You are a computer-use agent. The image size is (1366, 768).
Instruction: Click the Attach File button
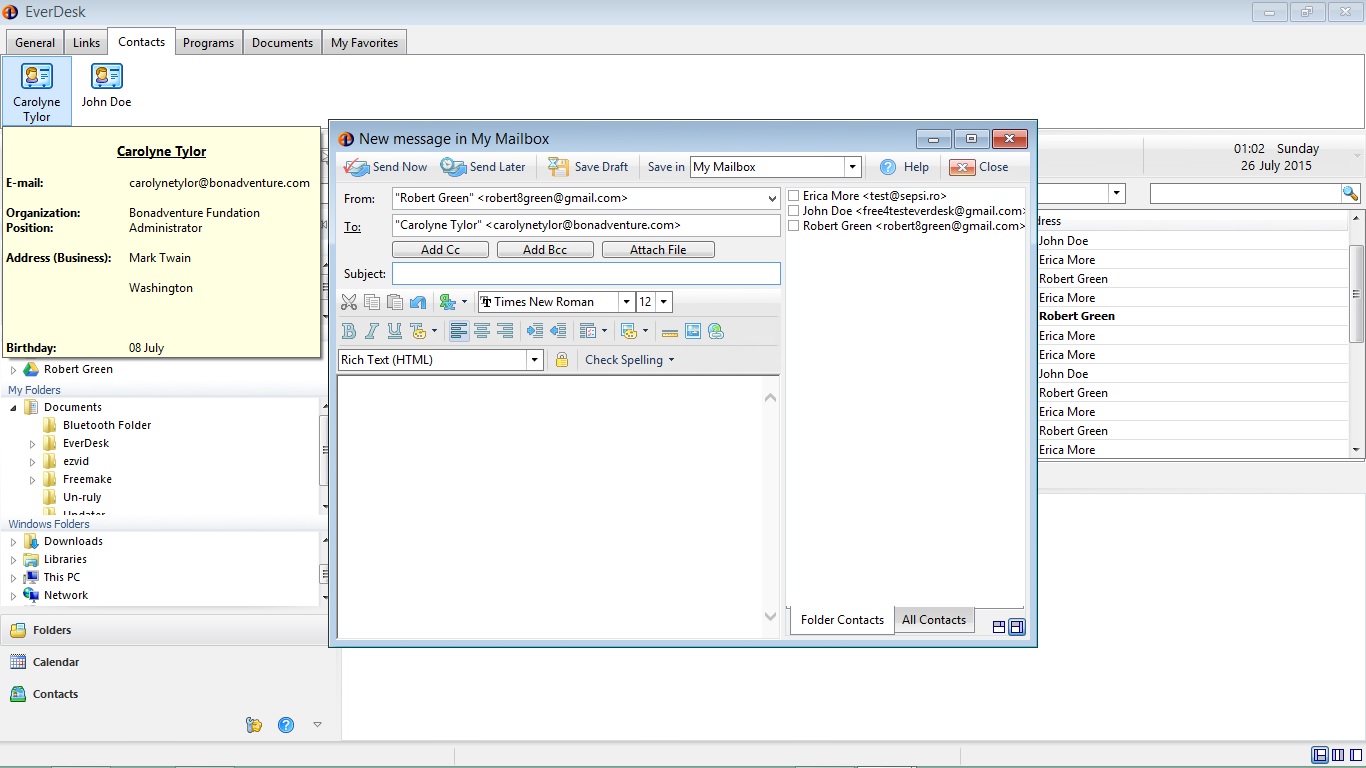[x=658, y=249]
